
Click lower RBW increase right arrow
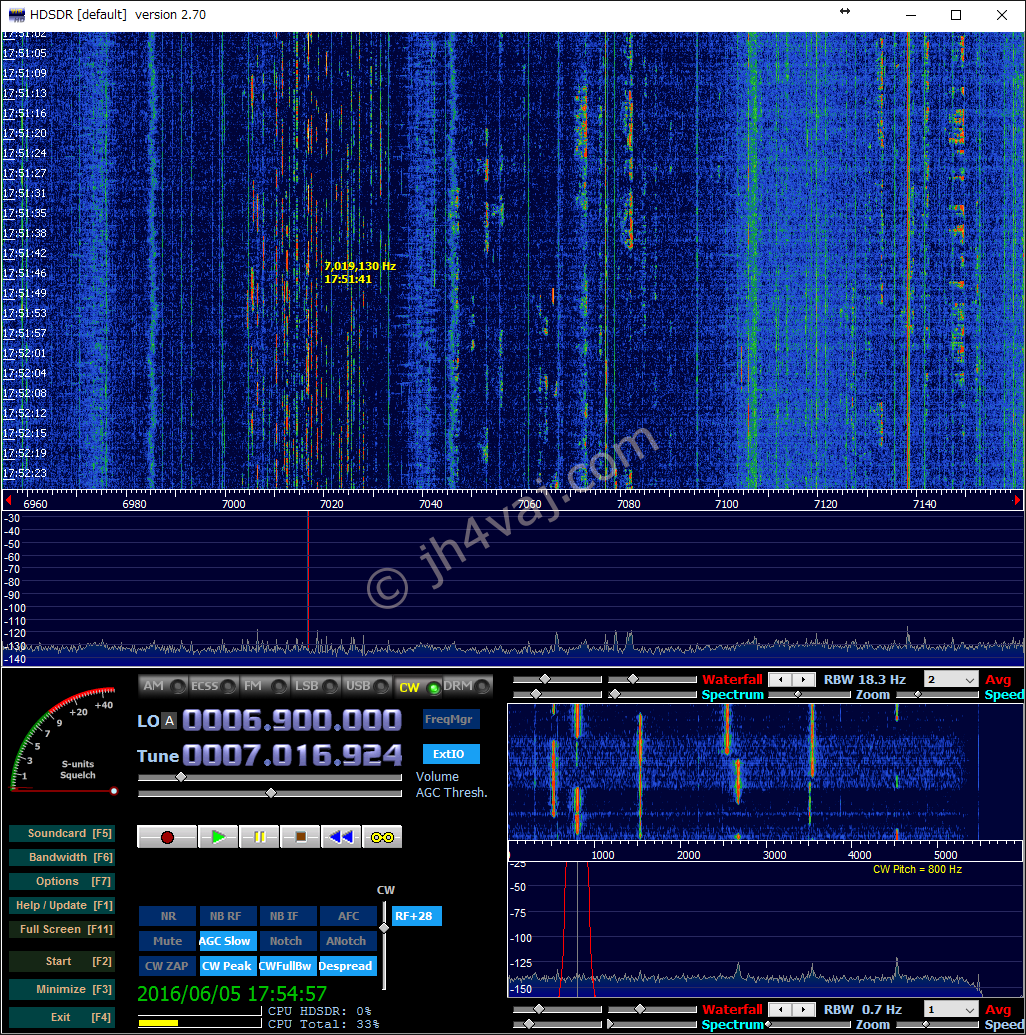click(804, 1010)
